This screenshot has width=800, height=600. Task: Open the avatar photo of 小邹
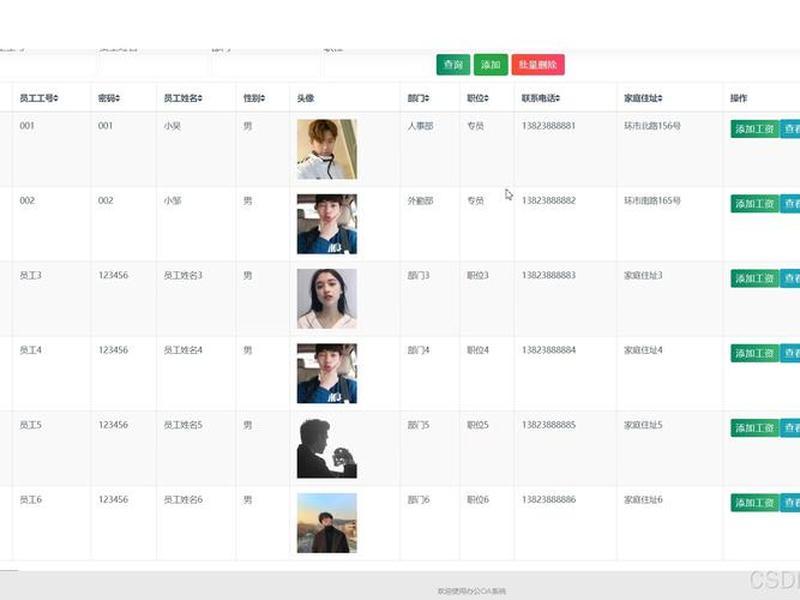coord(327,224)
